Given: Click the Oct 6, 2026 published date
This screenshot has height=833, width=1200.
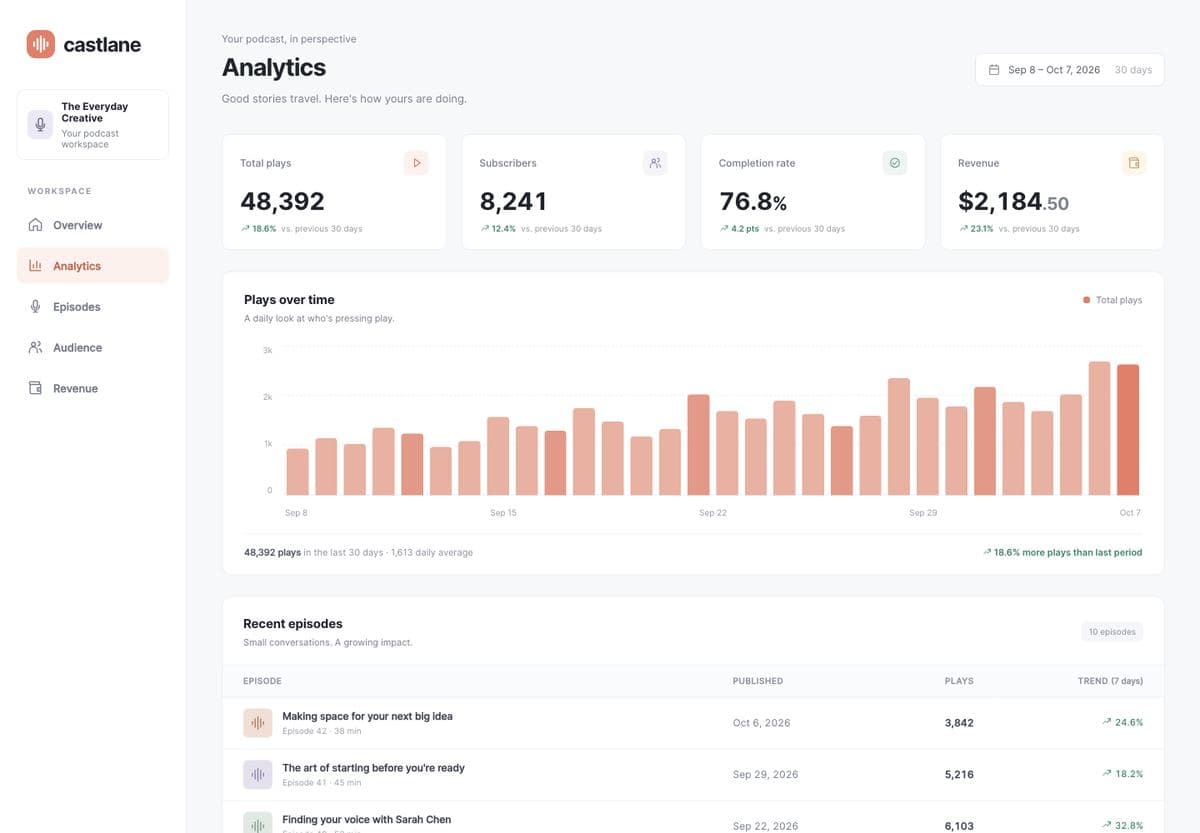Looking at the screenshot, I should pyautogui.click(x=762, y=723).
